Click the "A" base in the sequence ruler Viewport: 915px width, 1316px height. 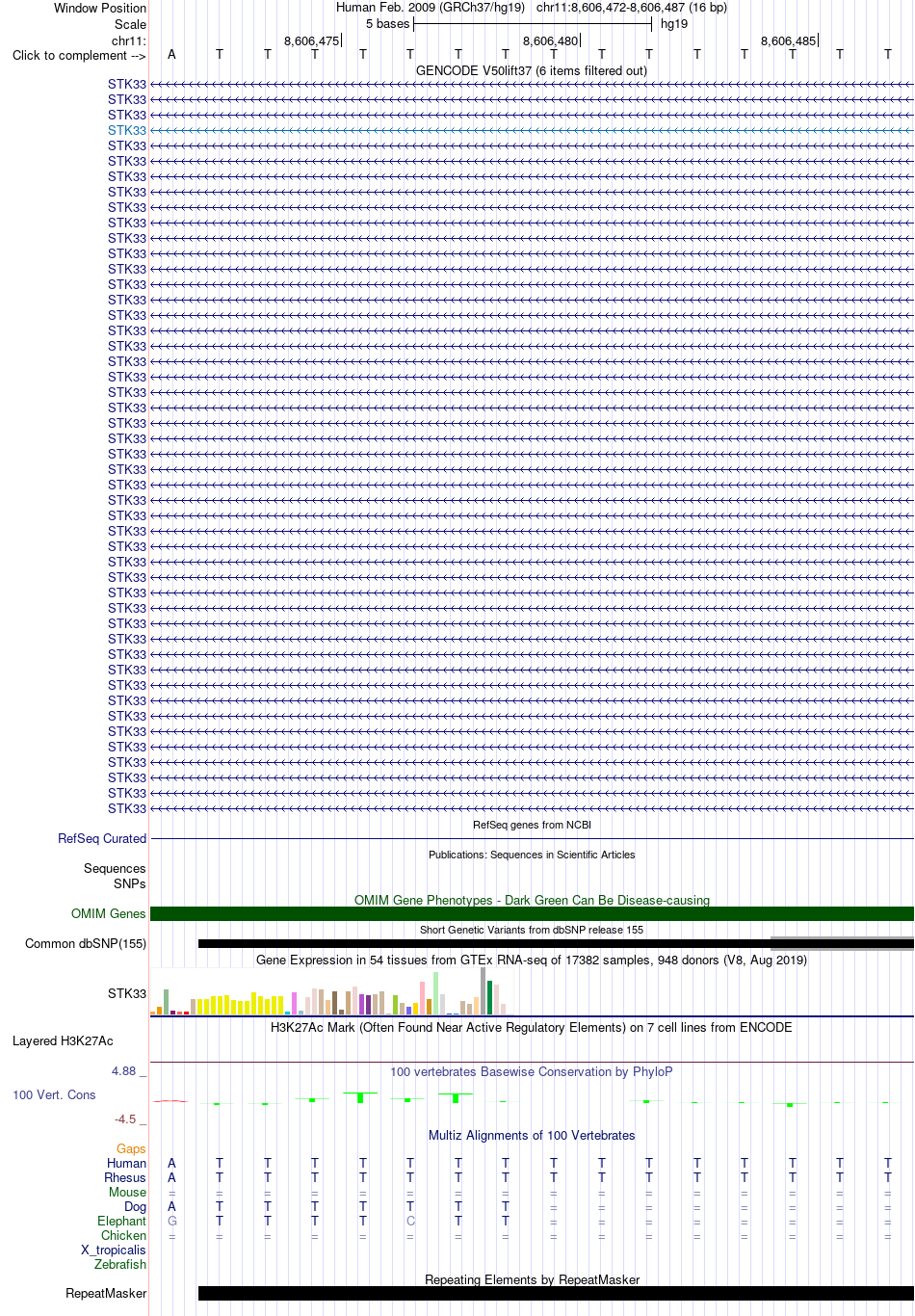click(171, 54)
